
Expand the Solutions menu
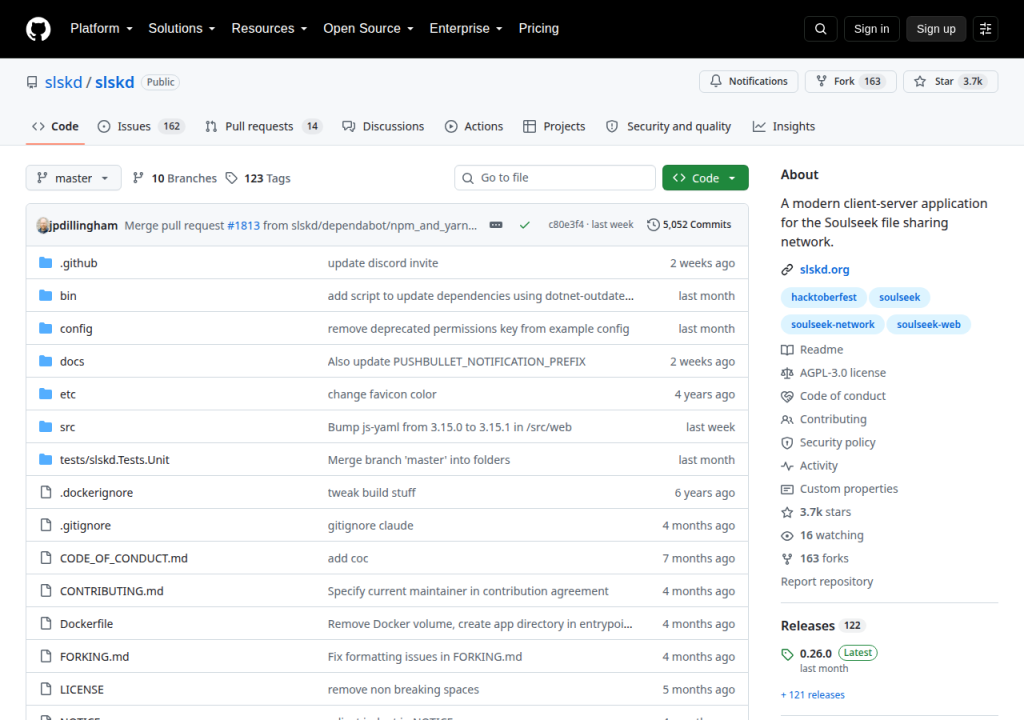pyautogui.click(x=182, y=29)
